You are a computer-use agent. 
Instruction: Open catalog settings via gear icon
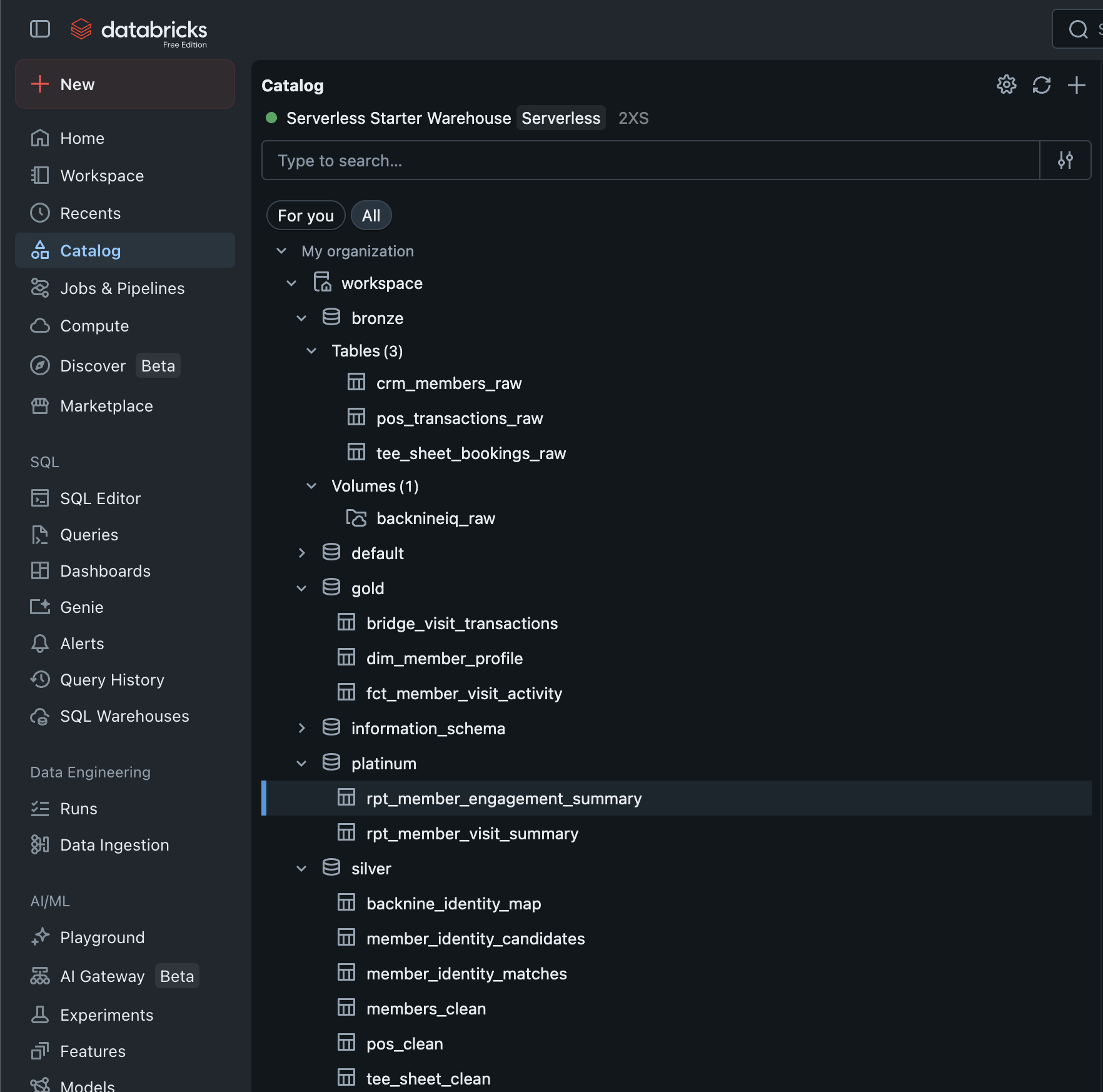[x=1006, y=85]
